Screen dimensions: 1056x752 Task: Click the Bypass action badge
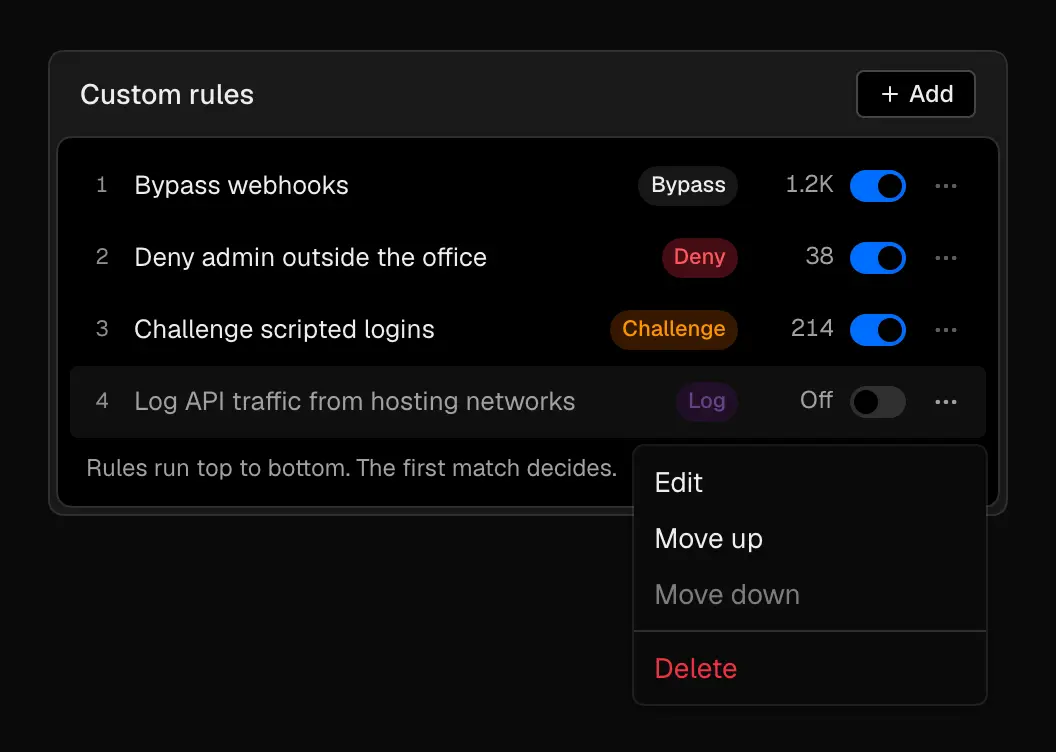coord(688,186)
